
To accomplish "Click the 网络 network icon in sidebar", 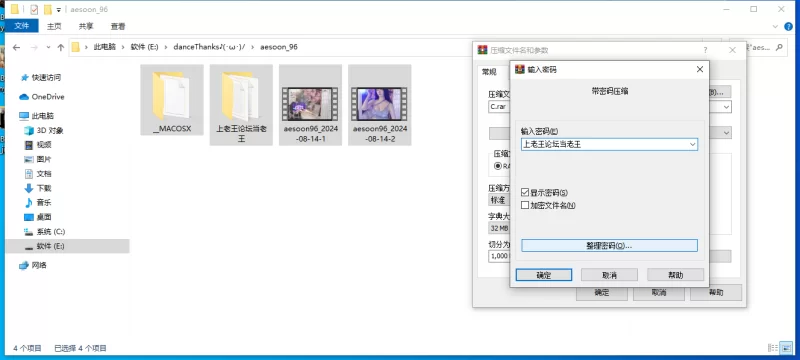I will pos(23,265).
